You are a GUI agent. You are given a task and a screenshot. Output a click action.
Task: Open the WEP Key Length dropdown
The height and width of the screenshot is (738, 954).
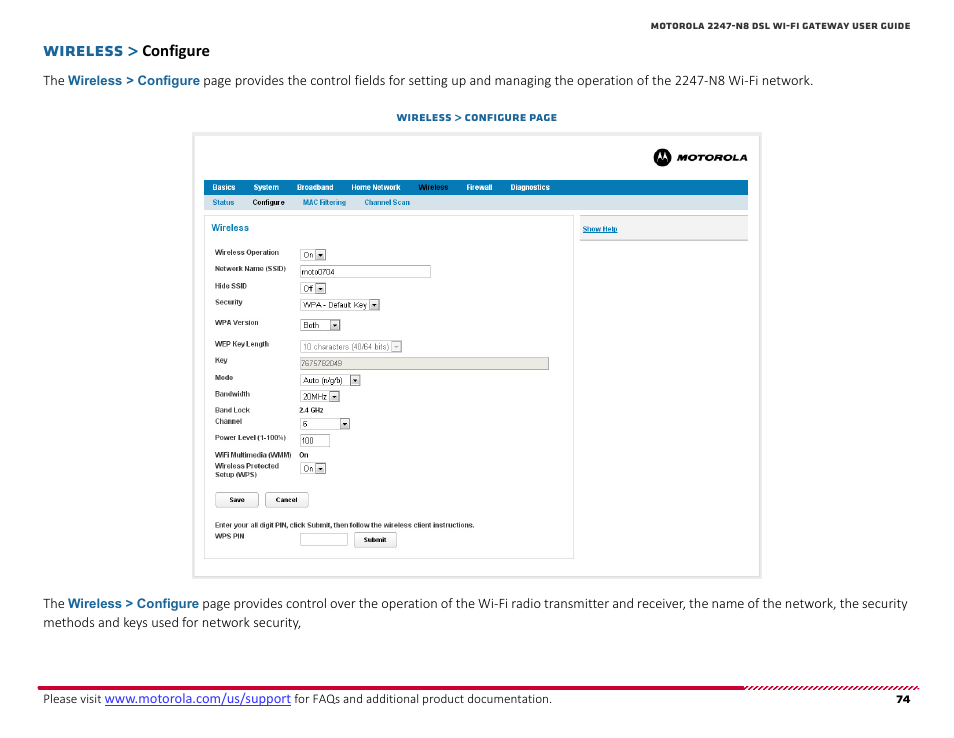(351, 347)
